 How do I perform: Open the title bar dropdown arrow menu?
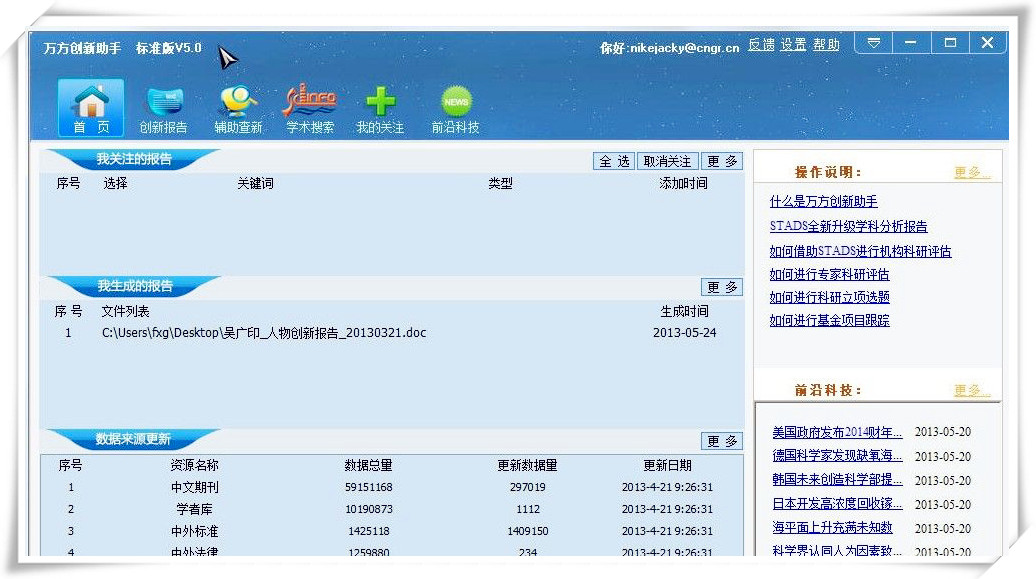click(873, 43)
